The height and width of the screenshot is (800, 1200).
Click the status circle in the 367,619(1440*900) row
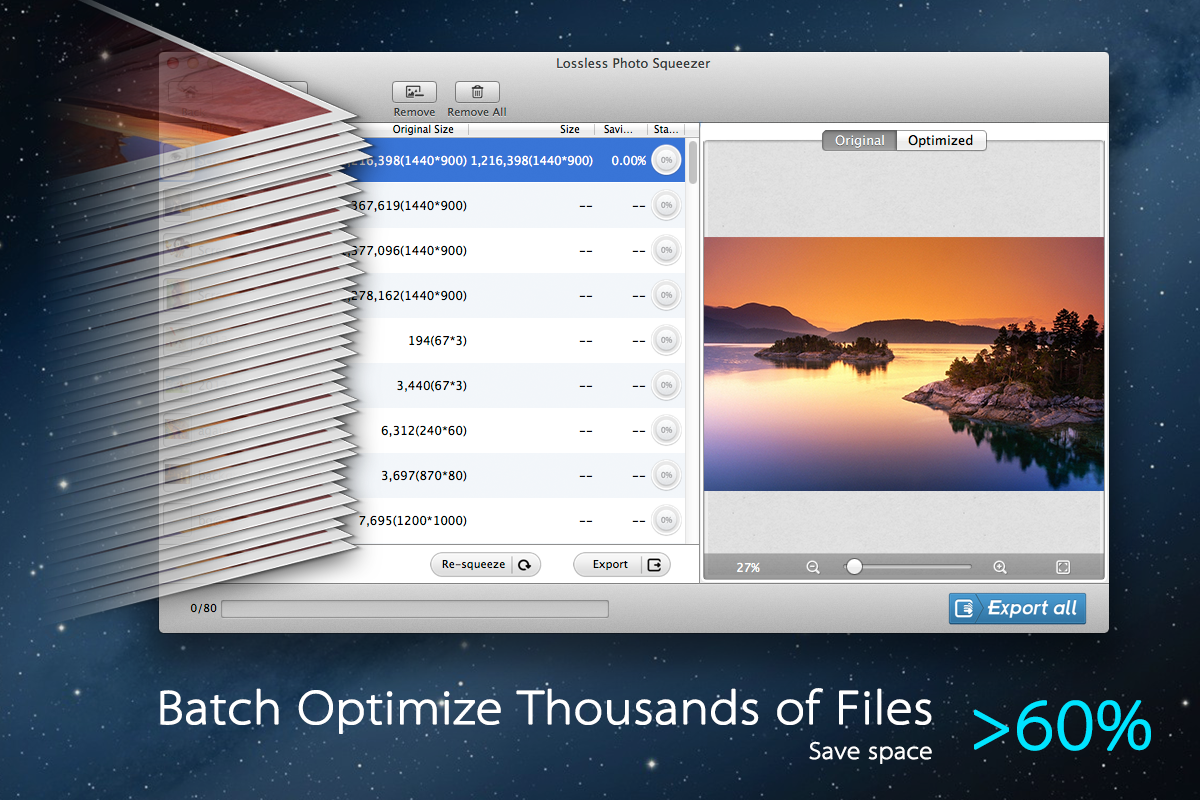(666, 205)
